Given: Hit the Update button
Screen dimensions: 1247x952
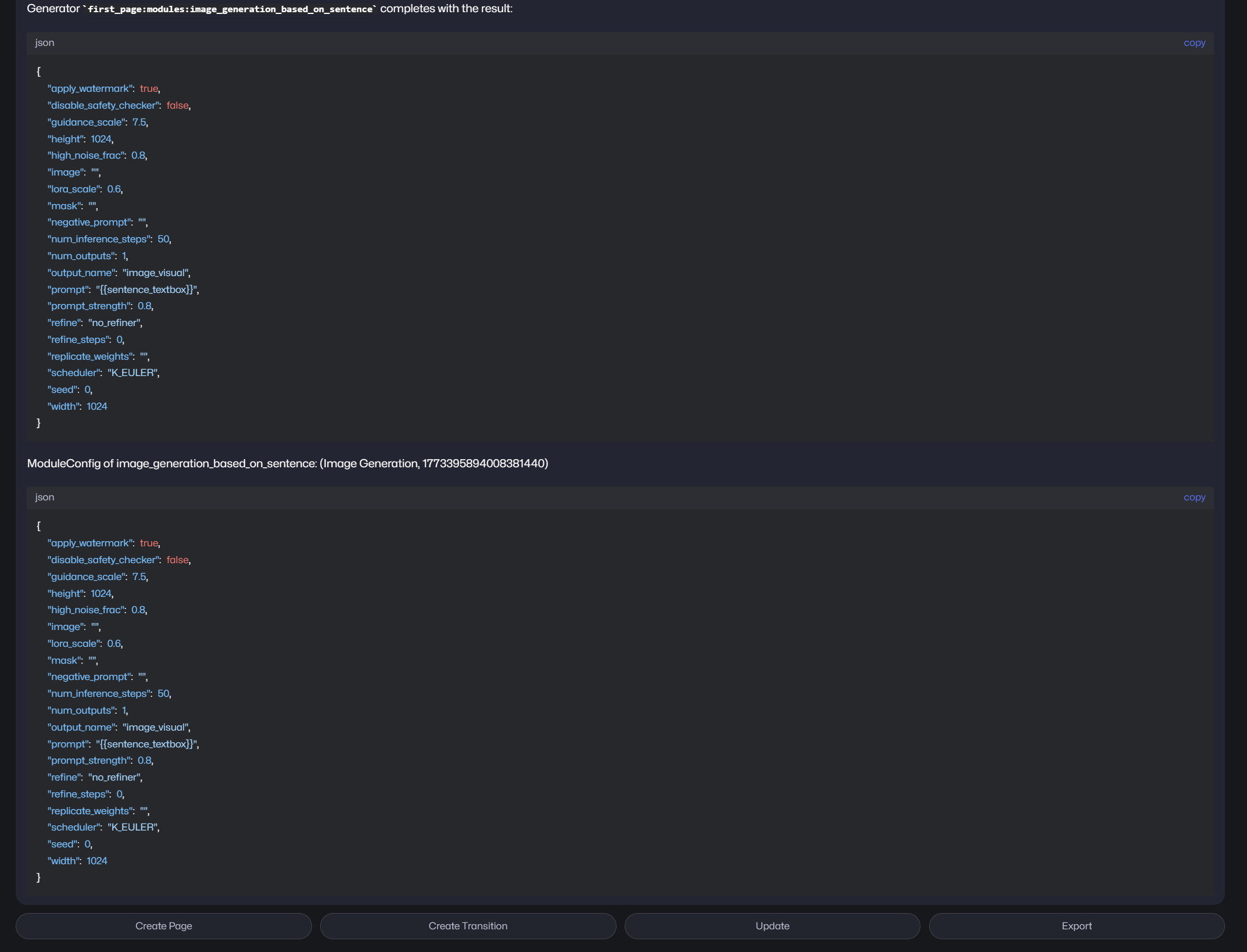Looking at the screenshot, I should (x=772, y=926).
